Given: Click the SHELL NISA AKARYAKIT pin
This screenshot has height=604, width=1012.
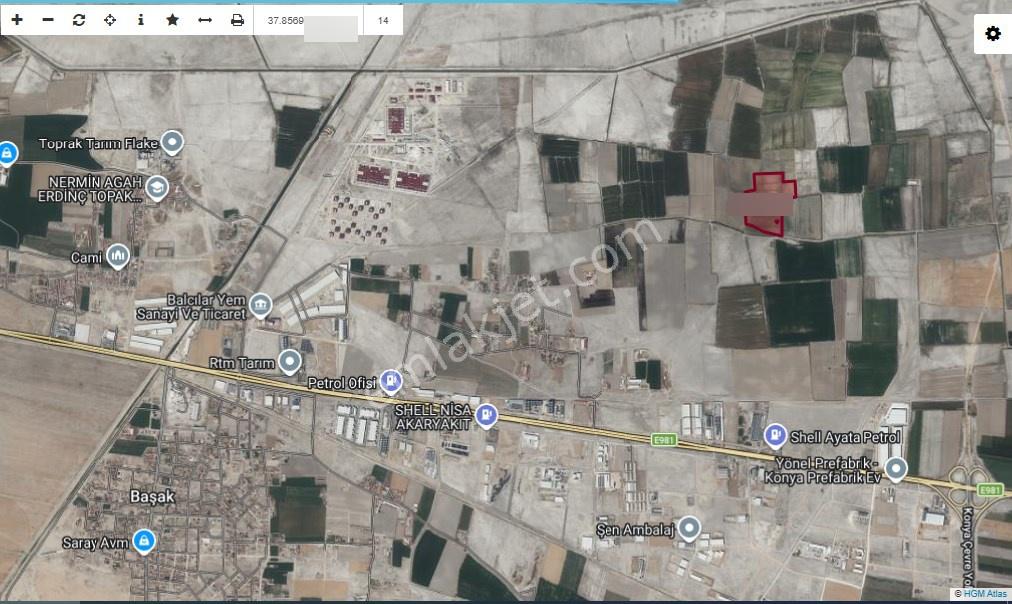Looking at the screenshot, I should [486, 415].
